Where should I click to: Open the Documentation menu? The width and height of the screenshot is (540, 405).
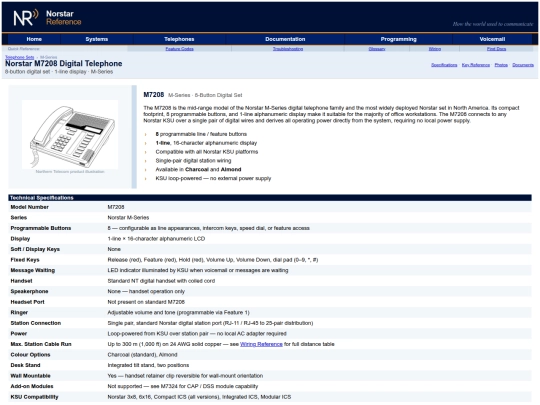coord(285,39)
